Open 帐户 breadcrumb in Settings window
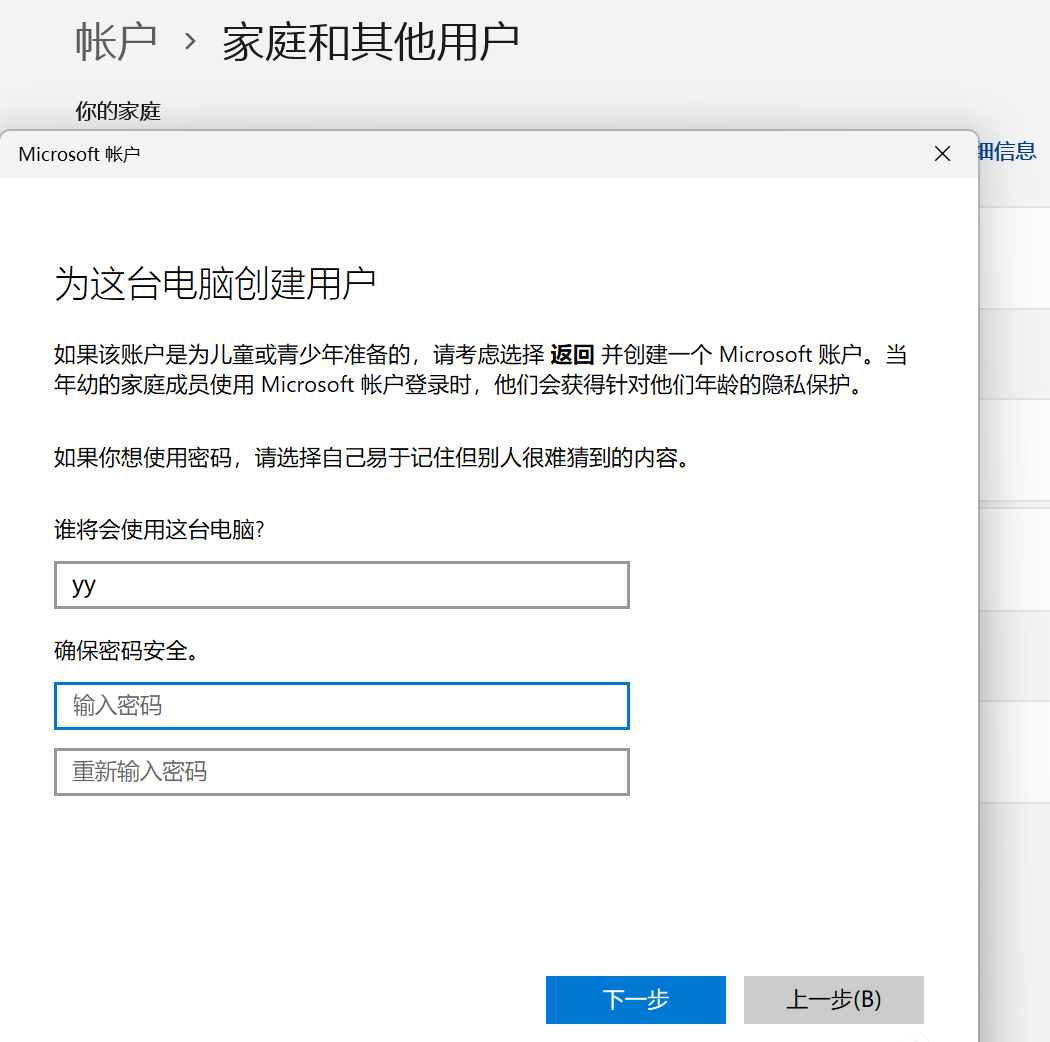 click(x=116, y=42)
